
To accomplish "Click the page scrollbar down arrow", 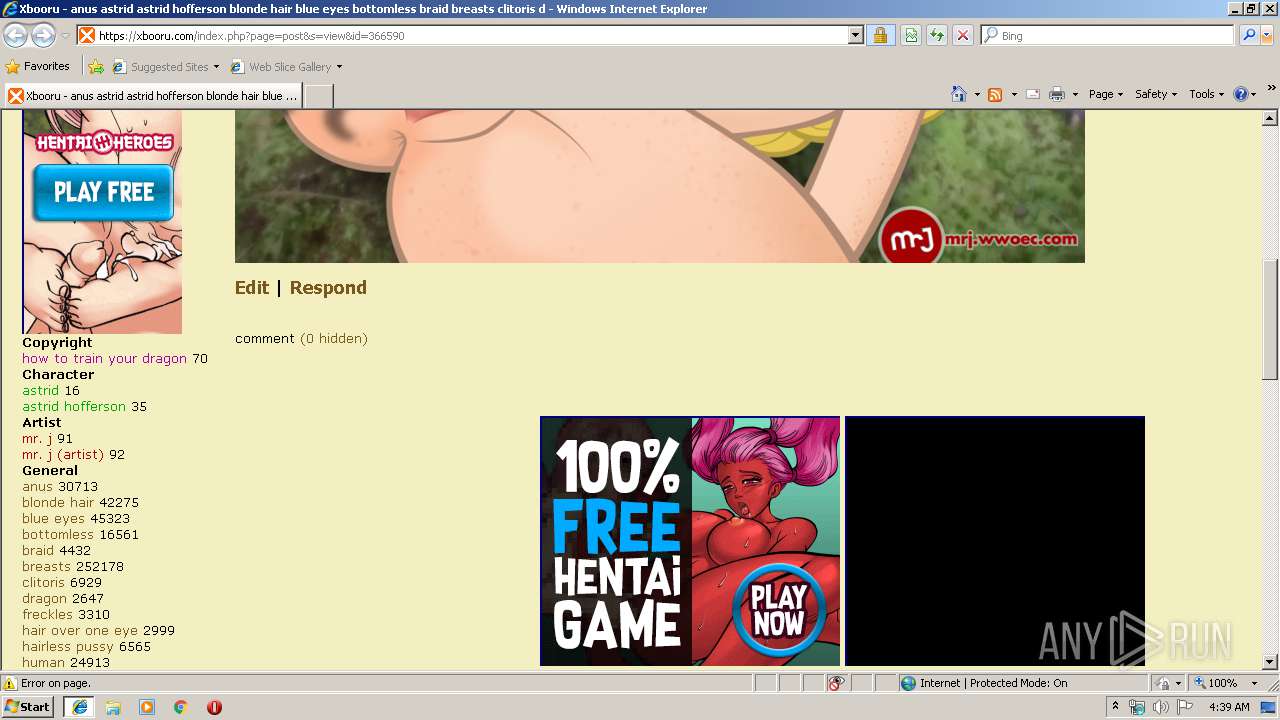I will pyautogui.click(x=1270, y=662).
